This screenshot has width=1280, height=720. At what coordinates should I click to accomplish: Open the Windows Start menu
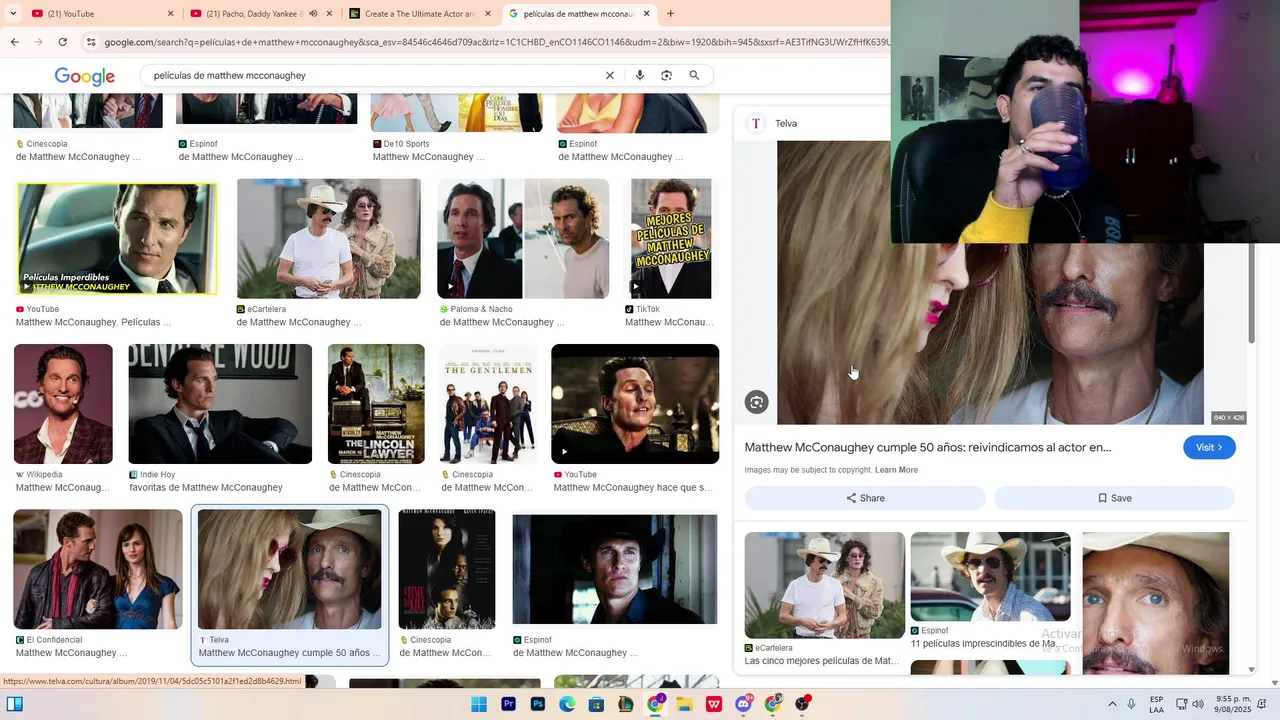pyautogui.click(x=479, y=704)
